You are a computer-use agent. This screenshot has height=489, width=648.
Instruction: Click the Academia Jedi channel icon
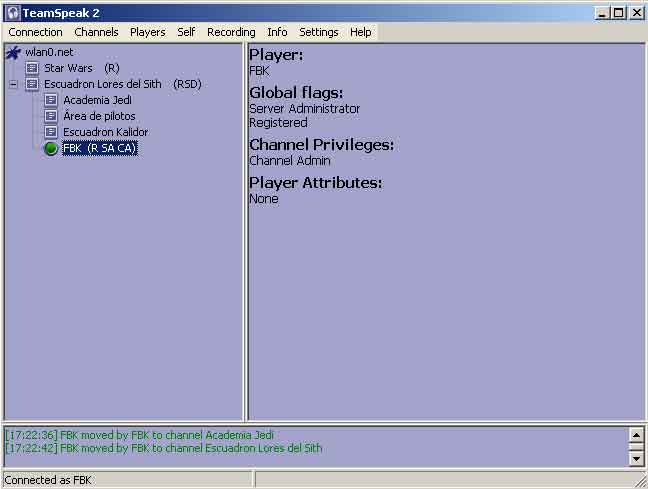coord(51,100)
